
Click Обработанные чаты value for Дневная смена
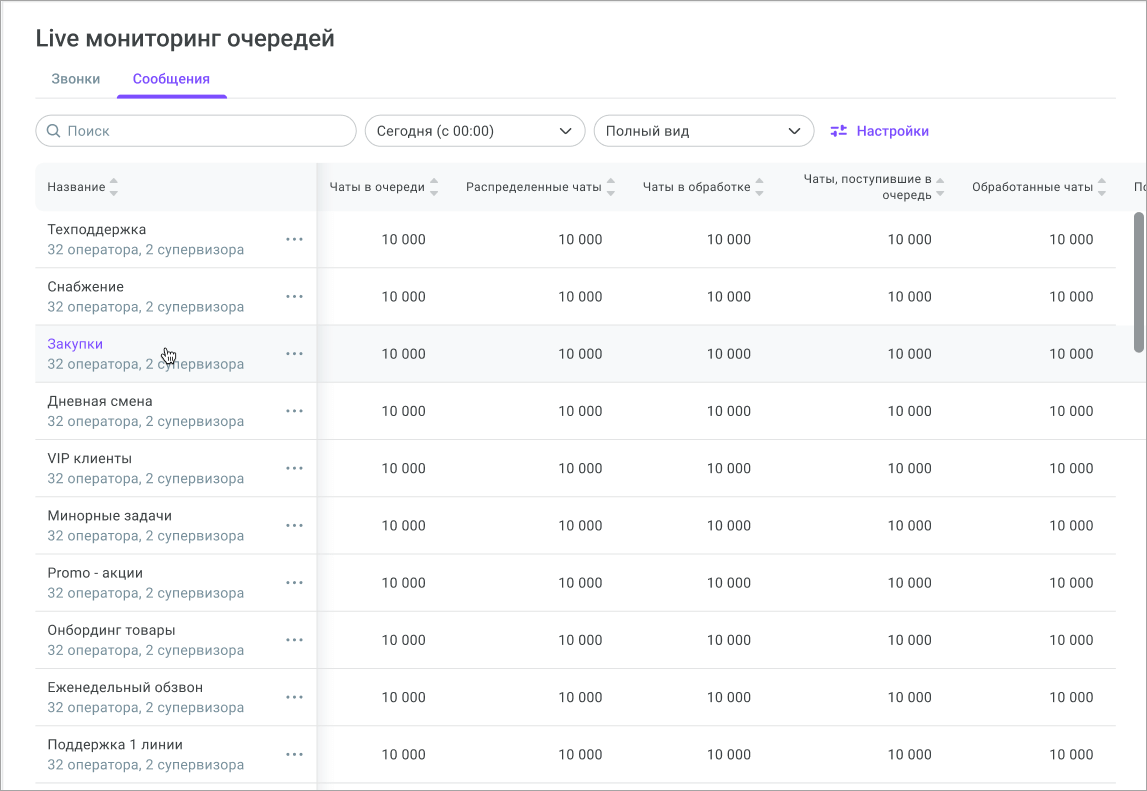[x=1071, y=411]
